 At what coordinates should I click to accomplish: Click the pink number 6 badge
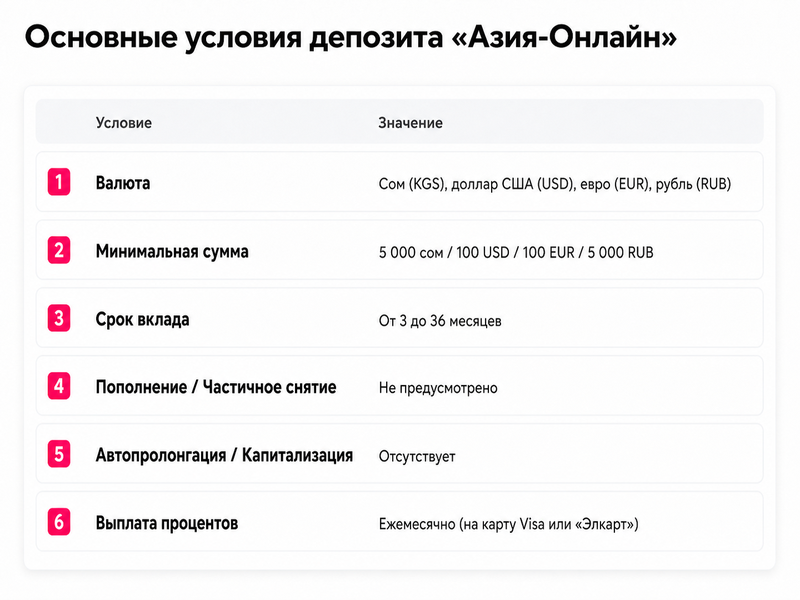pos(59,522)
